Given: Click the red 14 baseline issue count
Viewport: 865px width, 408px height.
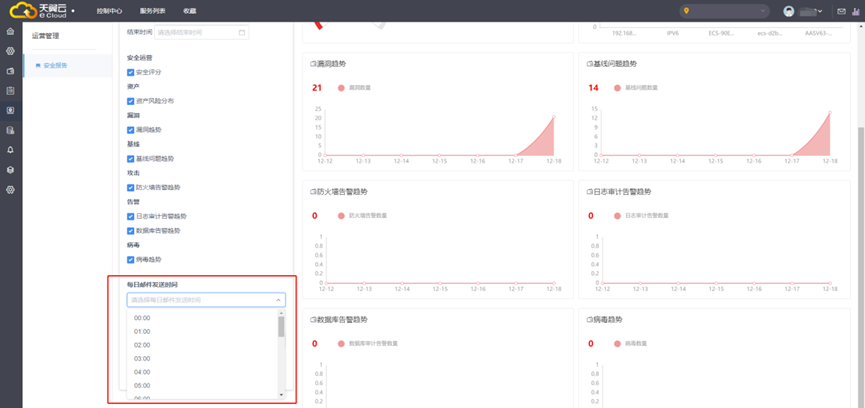Looking at the screenshot, I should click(593, 88).
